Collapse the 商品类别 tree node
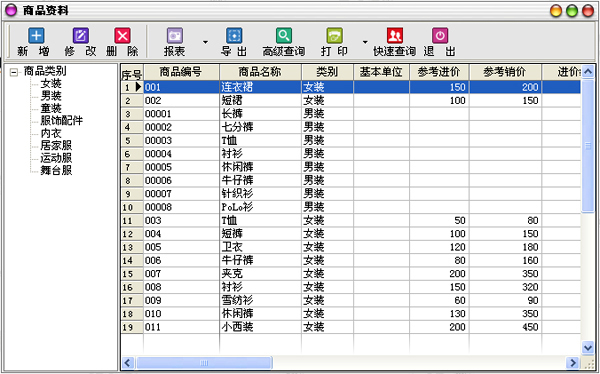This screenshot has height=374, width=600. click(x=14, y=72)
